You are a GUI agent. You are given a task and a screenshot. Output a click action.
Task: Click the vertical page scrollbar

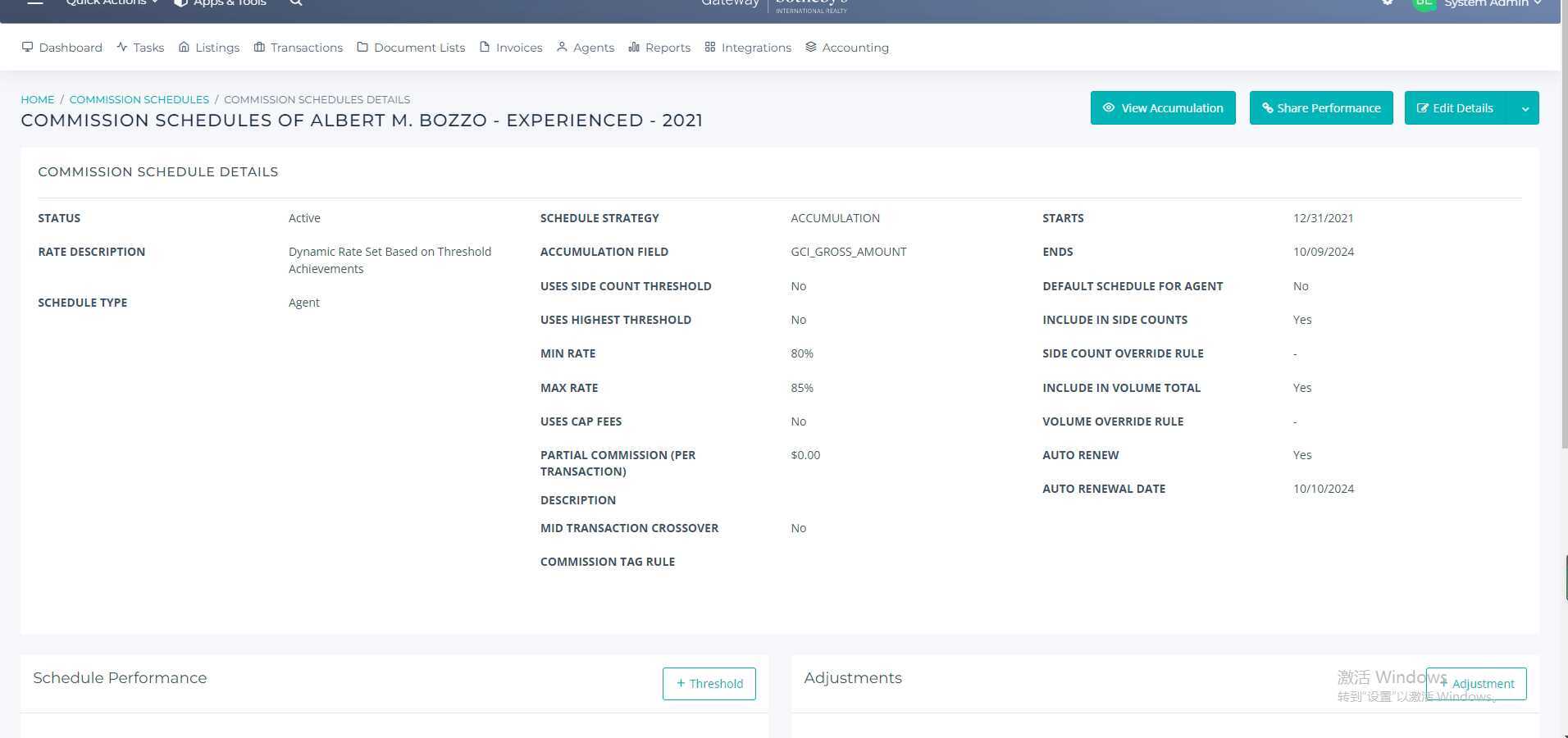pos(1564,246)
